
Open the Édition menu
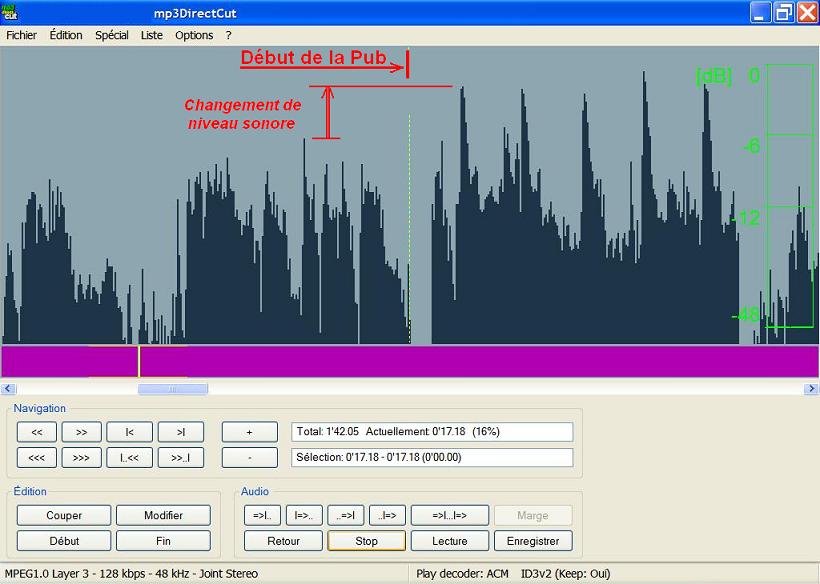pyautogui.click(x=66, y=35)
